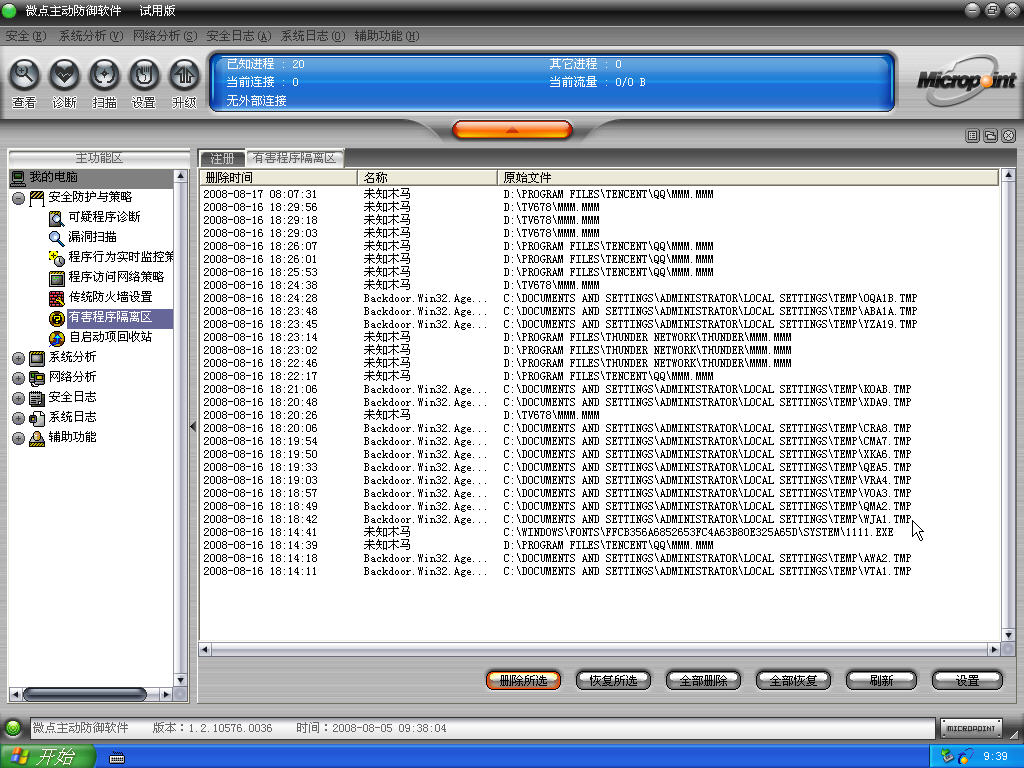This screenshot has height=768, width=1024.
Task: Expand the 网络分析 tree node
Action: coord(18,378)
